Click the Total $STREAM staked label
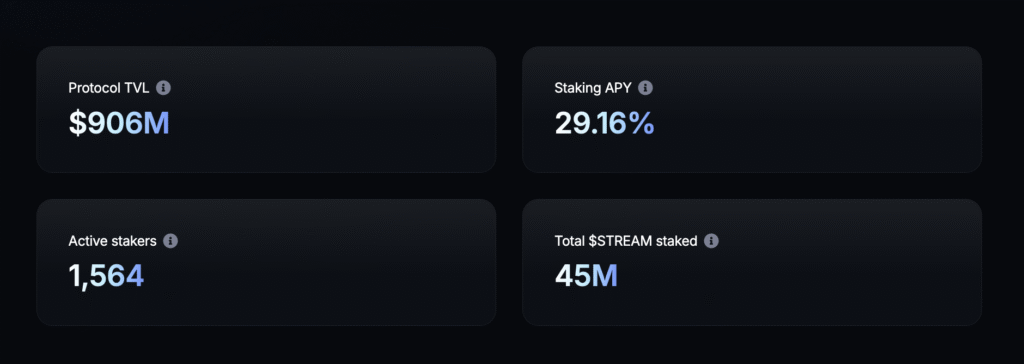The height and width of the screenshot is (364, 1024). (x=626, y=241)
